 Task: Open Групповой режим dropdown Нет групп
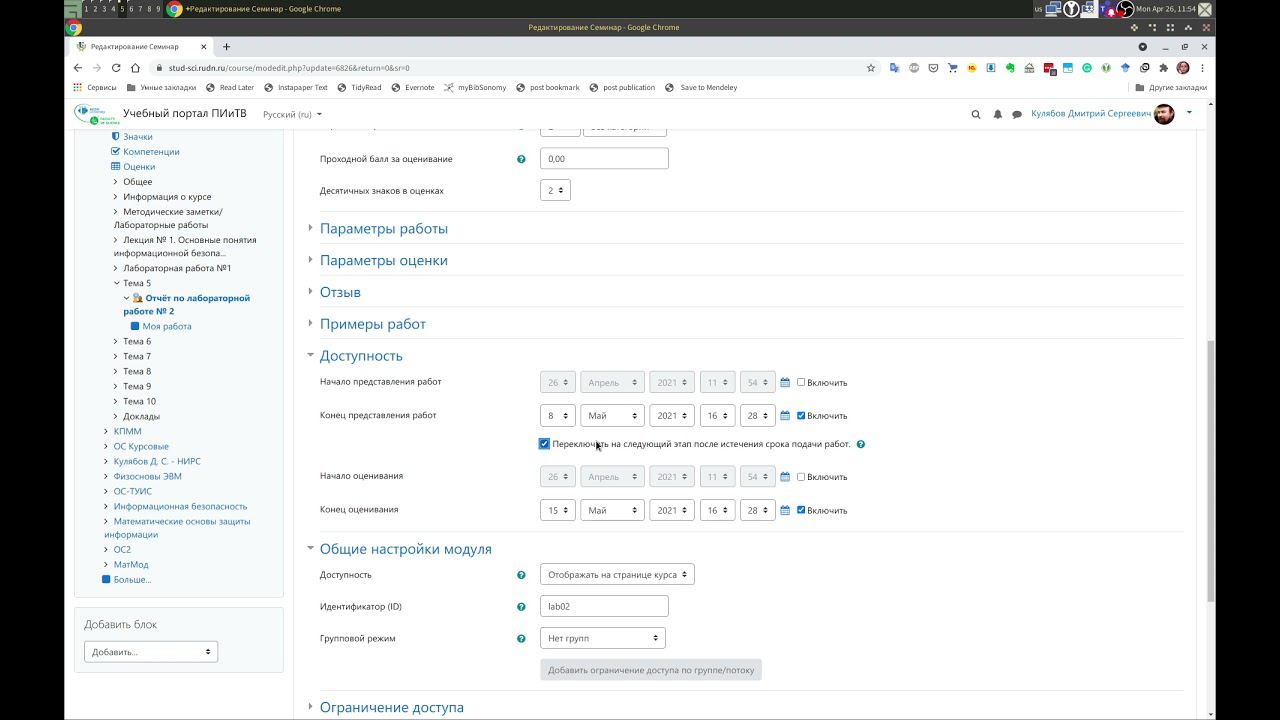click(602, 638)
